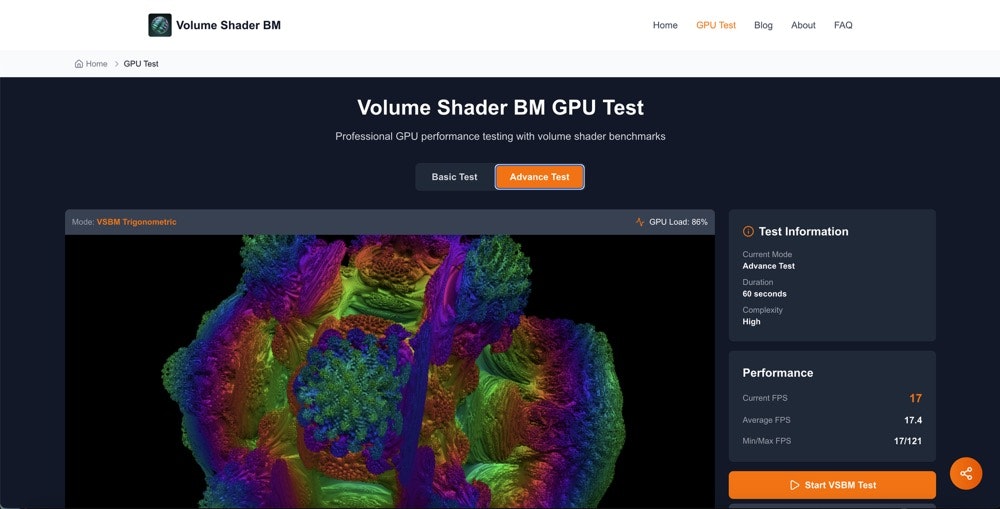Go to the Blog page

click(763, 25)
